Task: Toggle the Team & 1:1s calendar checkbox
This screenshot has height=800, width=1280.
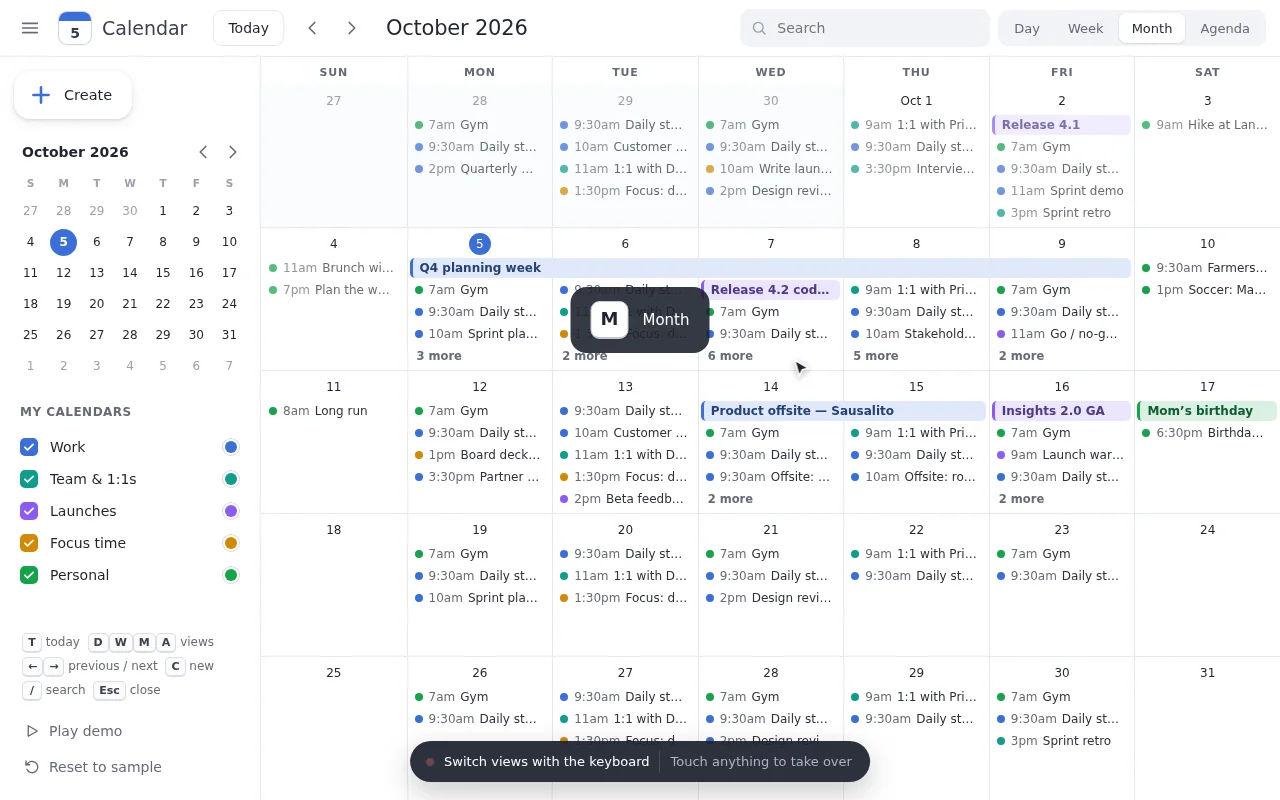Action: pyautogui.click(x=29, y=479)
